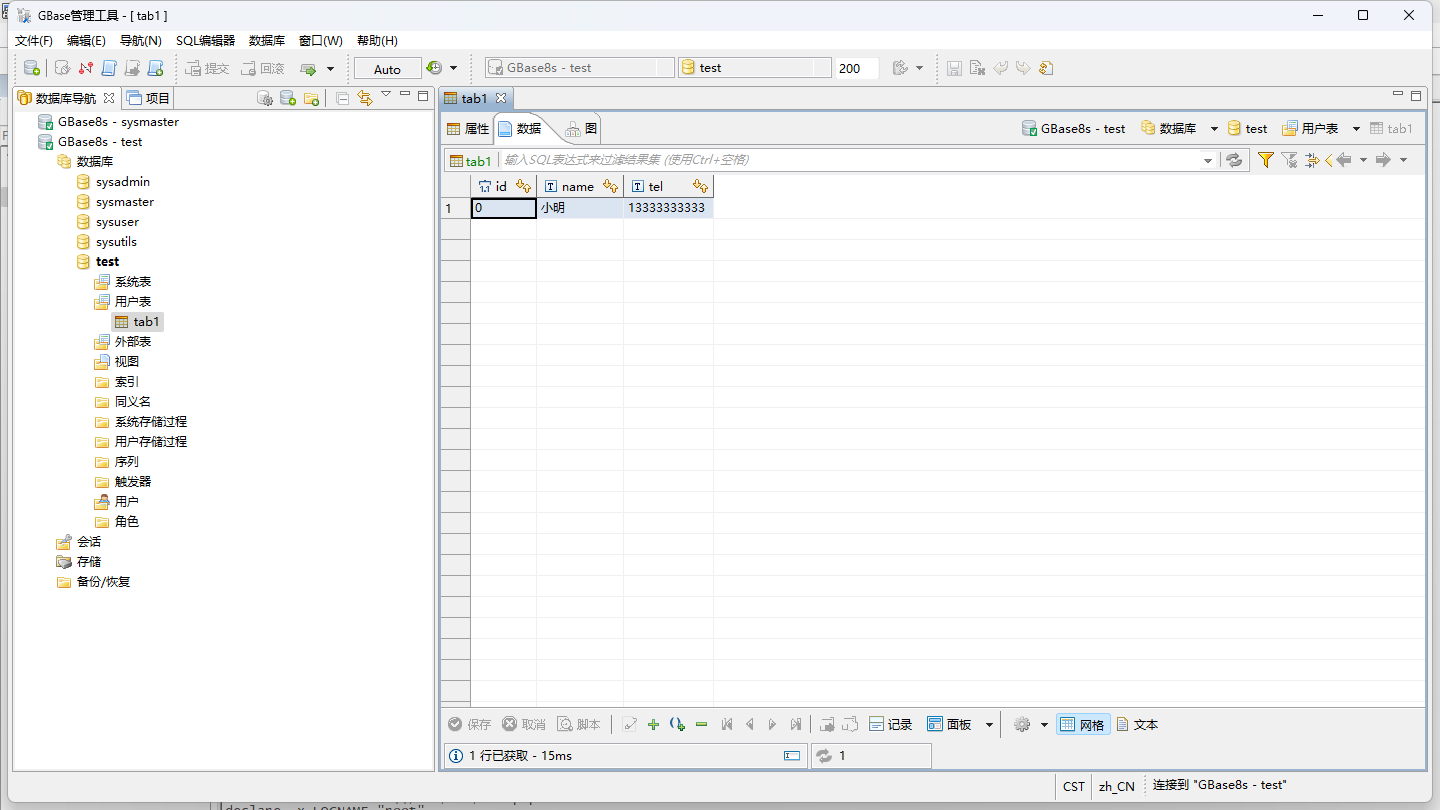The image size is (1440, 810).
Task: Open the 用户表 breadcrumb dropdown arrow
Action: tap(1356, 129)
